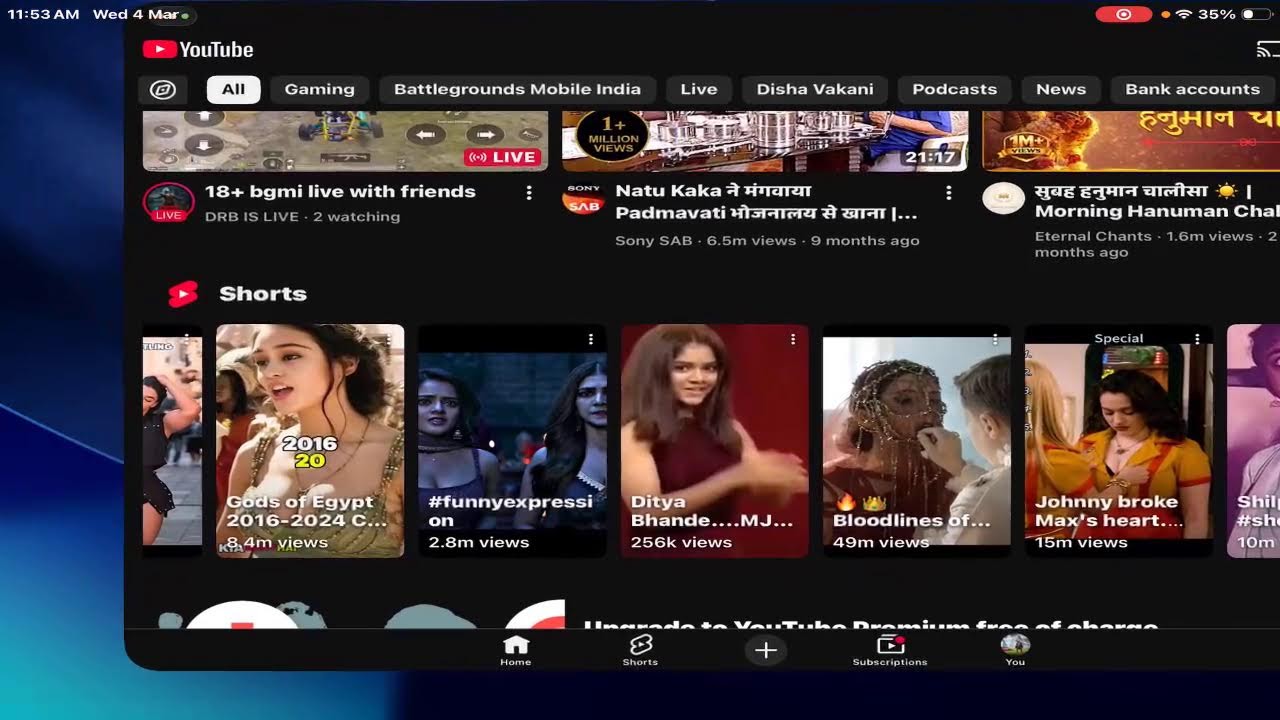This screenshot has height=720, width=1280.
Task: Tap the red screen recording indicator
Action: coord(1124,15)
